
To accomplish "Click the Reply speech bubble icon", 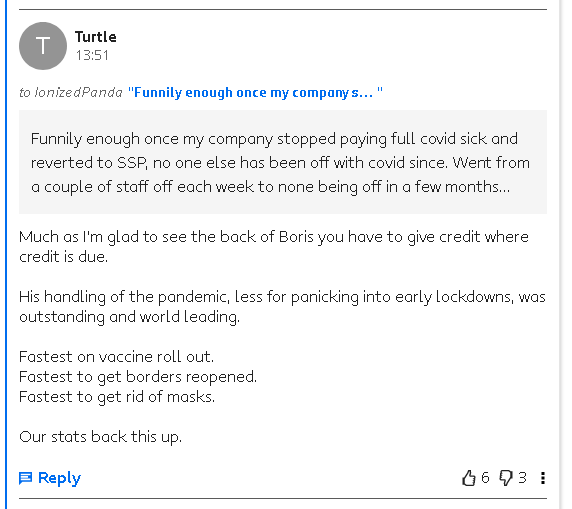I will pos(25,478).
